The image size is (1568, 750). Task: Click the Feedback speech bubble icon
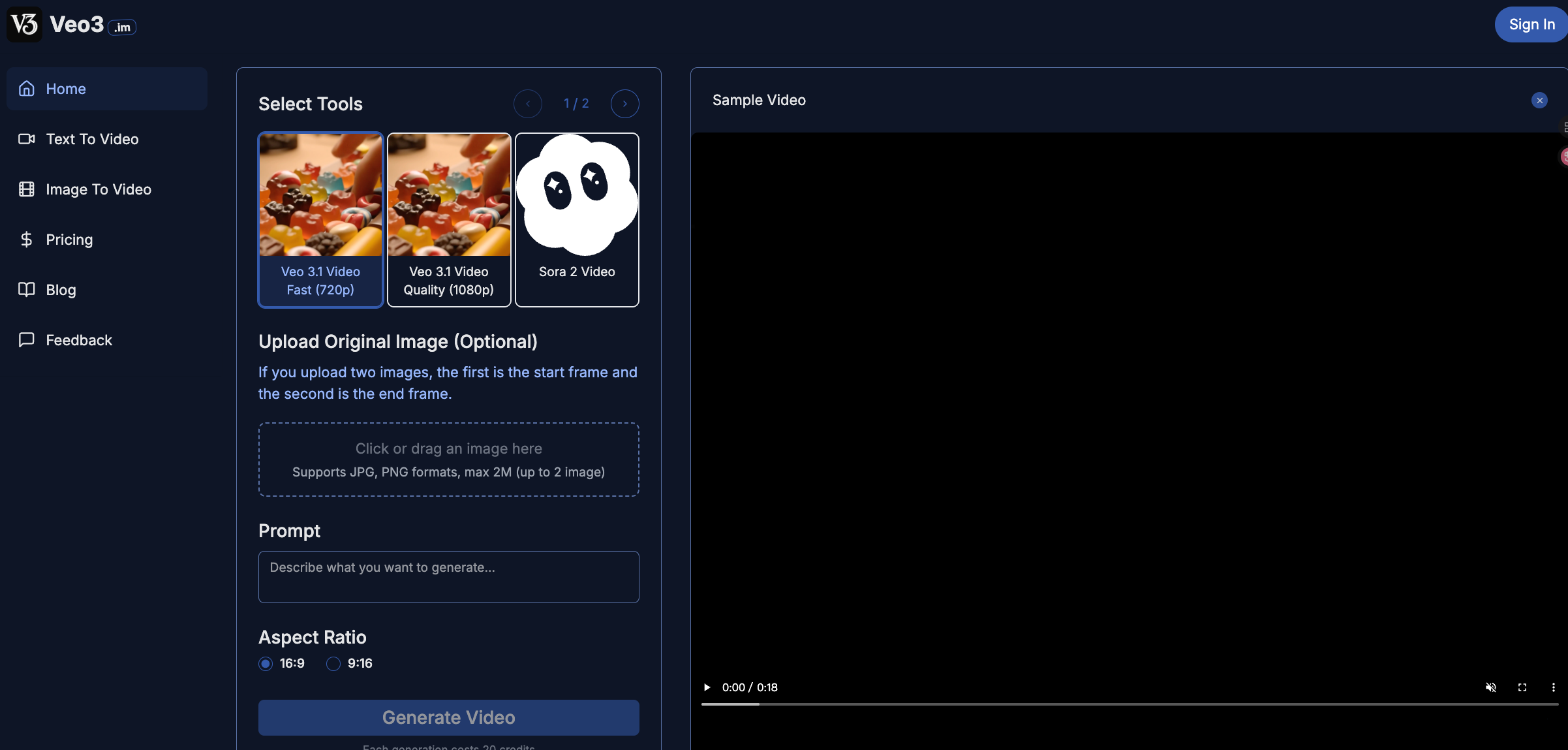26,340
